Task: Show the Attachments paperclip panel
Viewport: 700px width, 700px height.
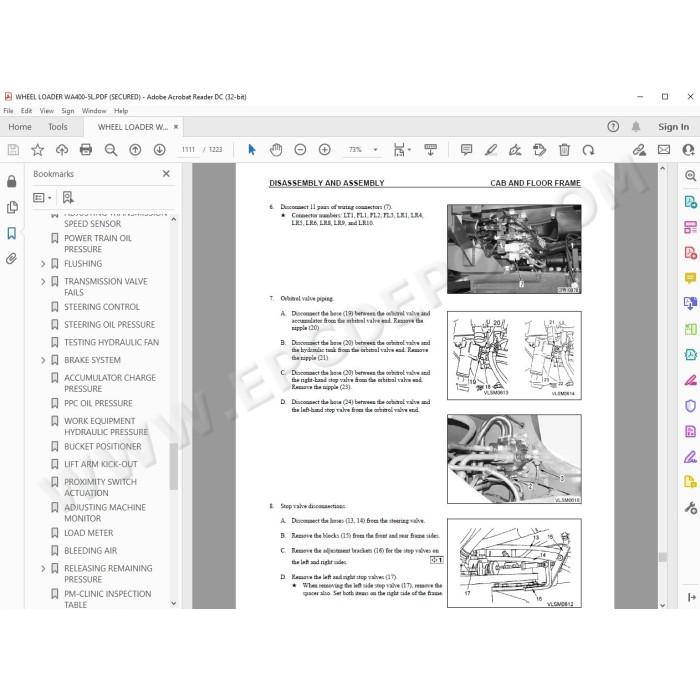Action: (12, 258)
